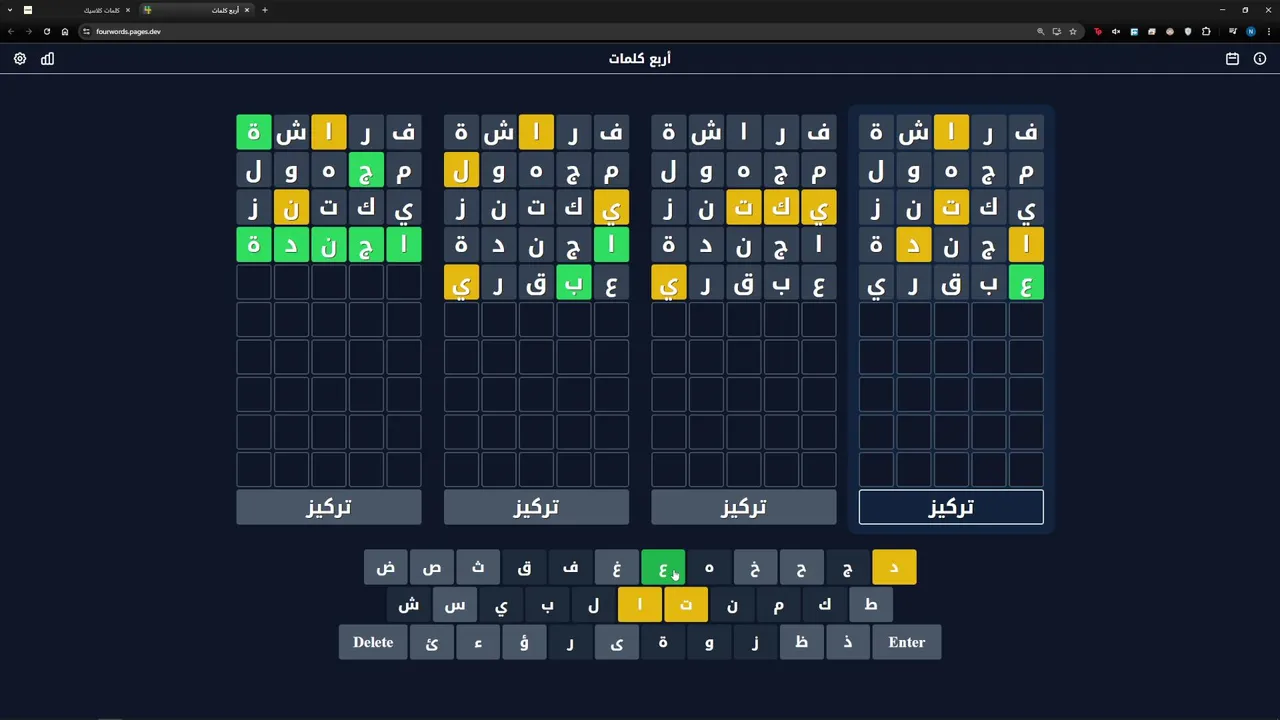Open the red Tp extension icon

[x=1098, y=31]
